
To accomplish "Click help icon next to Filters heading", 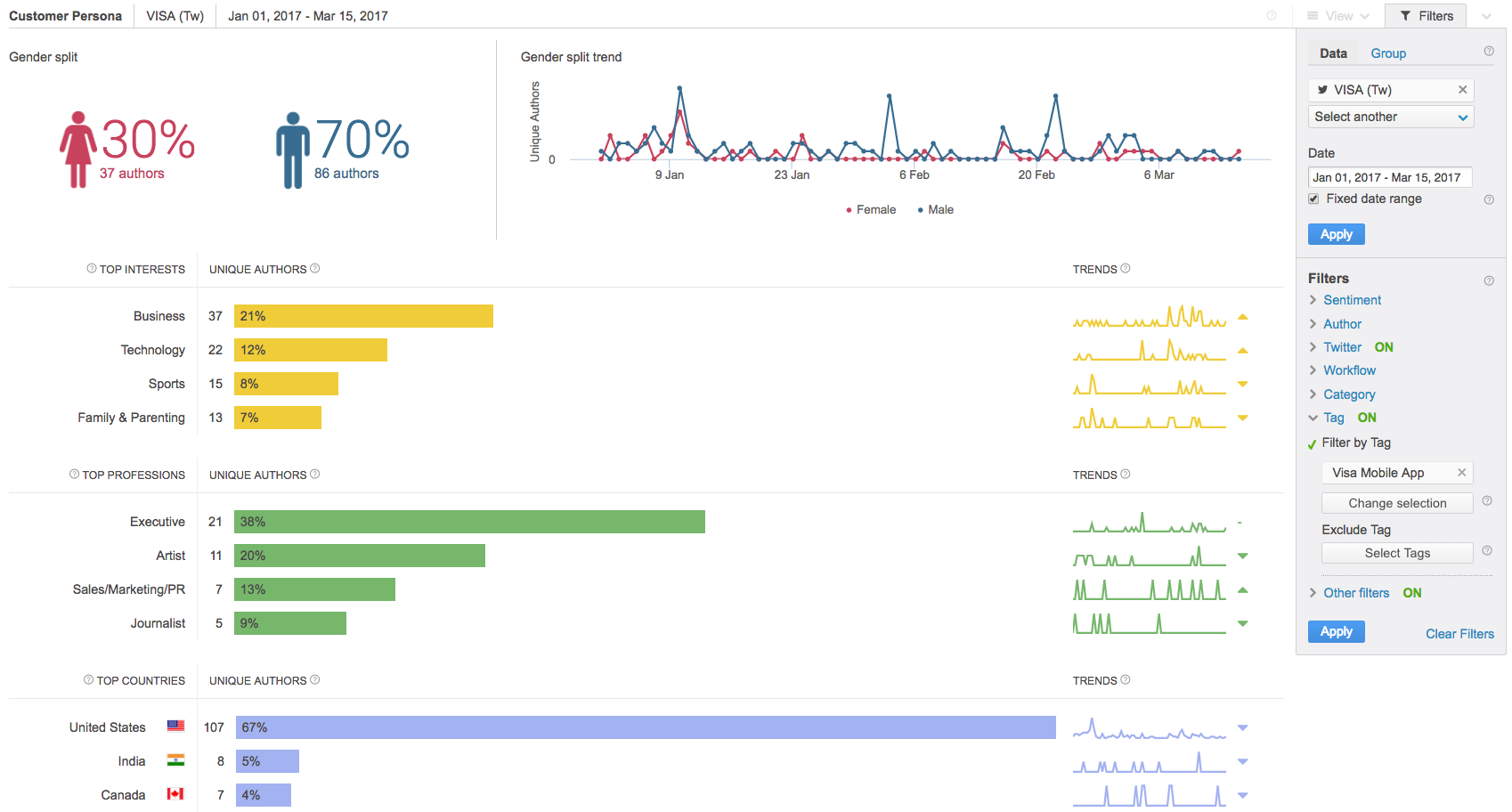I will (1489, 280).
